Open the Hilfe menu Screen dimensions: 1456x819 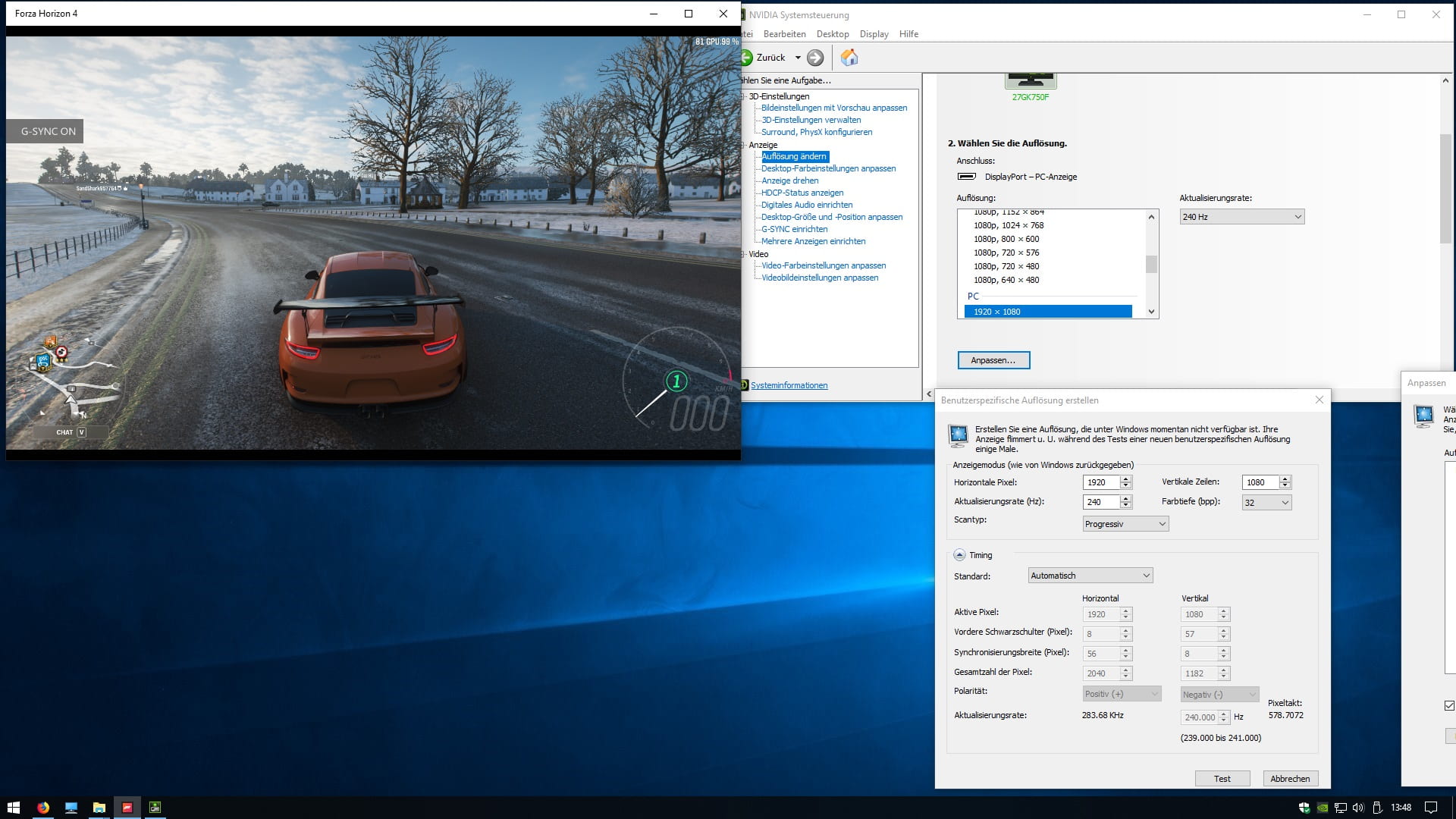point(908,34)
